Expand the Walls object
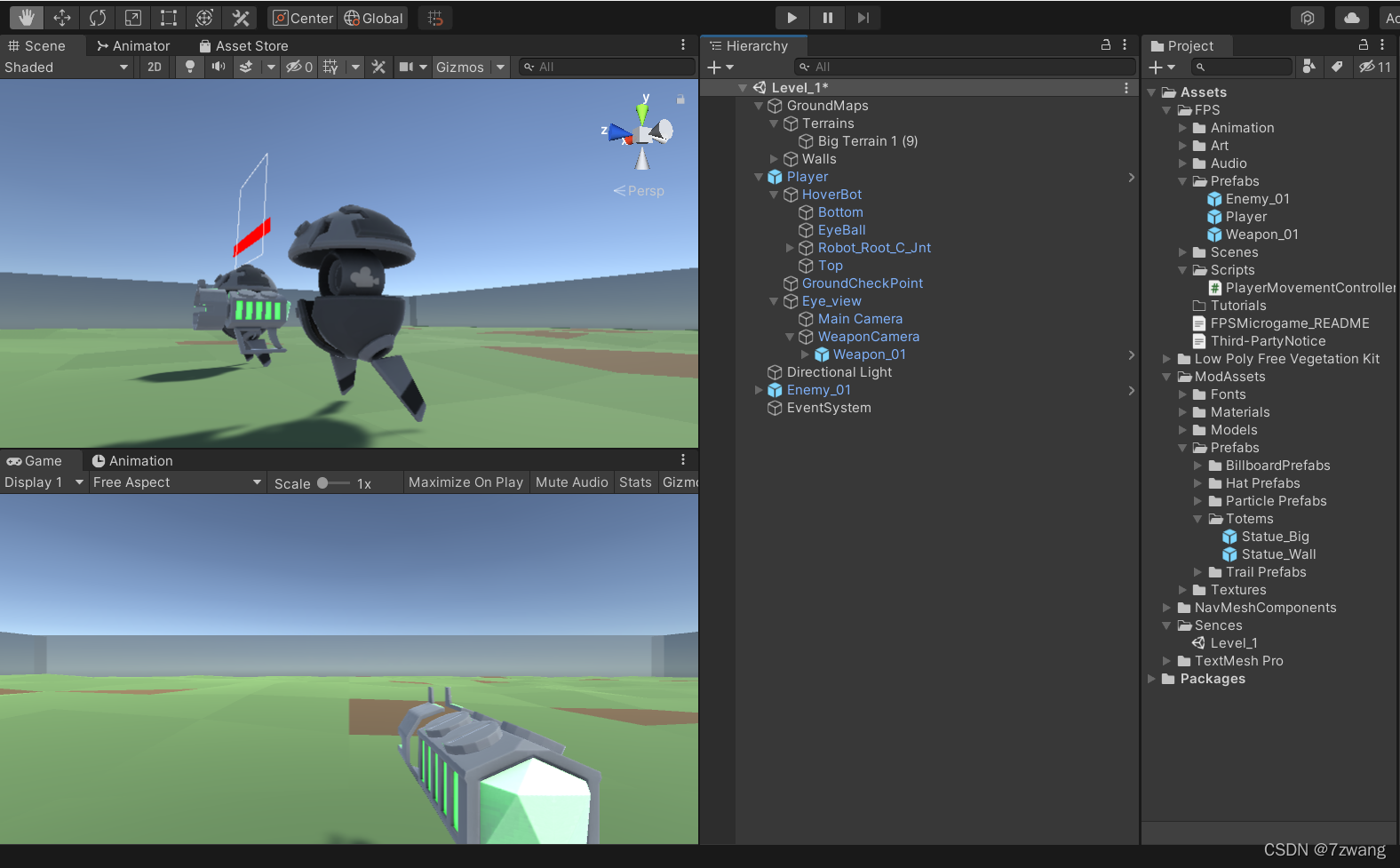 point(774,159)
